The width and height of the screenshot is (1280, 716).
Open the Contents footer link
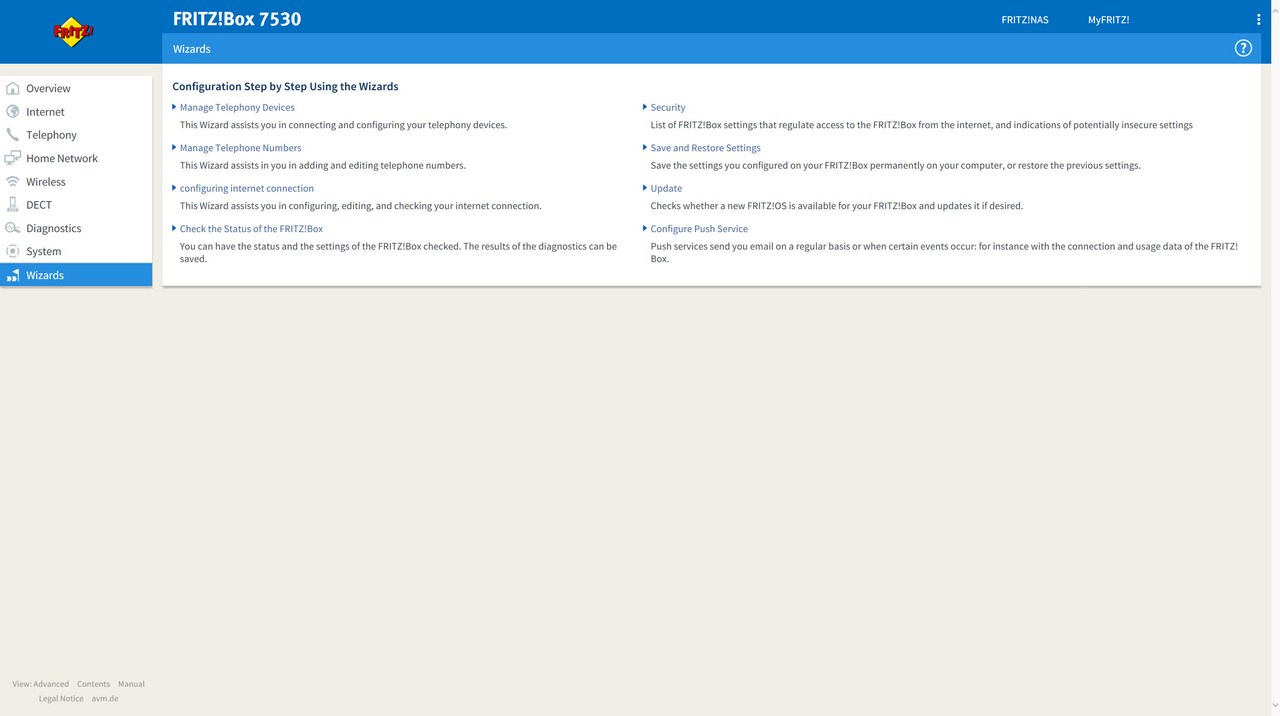coord(93,684)
